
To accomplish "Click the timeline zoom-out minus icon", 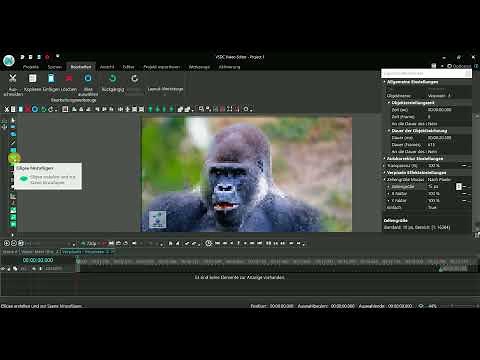I will [14, 243].
